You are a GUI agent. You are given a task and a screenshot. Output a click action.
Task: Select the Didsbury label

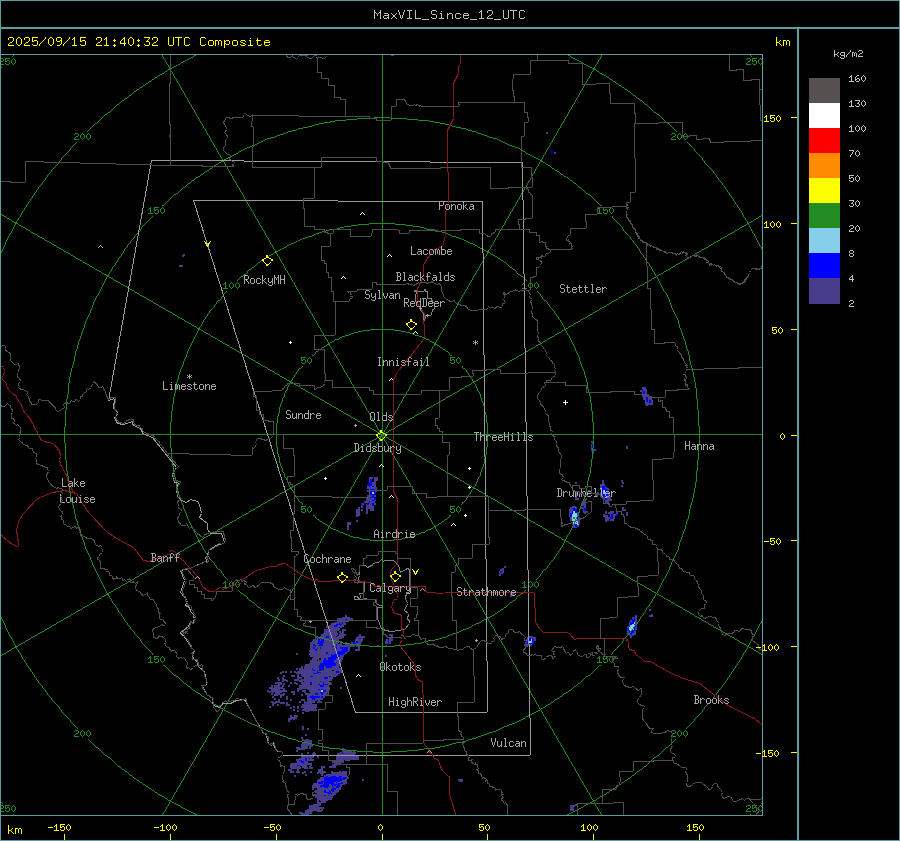point(377,448)
